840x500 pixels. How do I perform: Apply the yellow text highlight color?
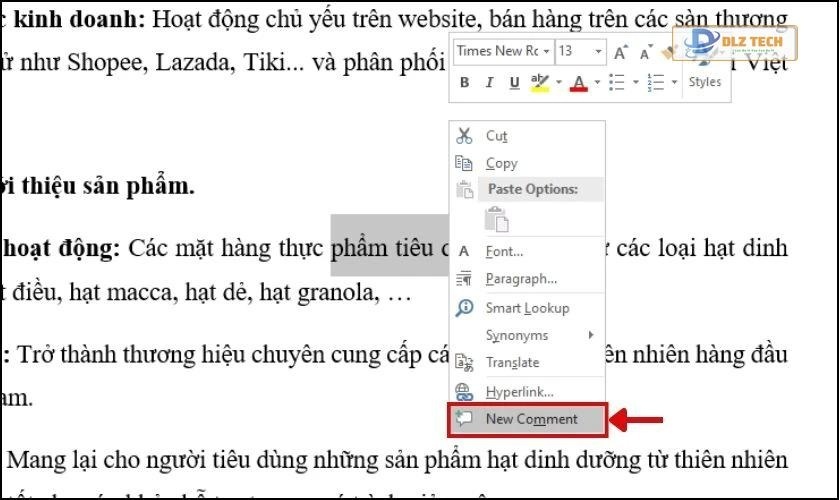pyautogui.click(x=540, y=83)
